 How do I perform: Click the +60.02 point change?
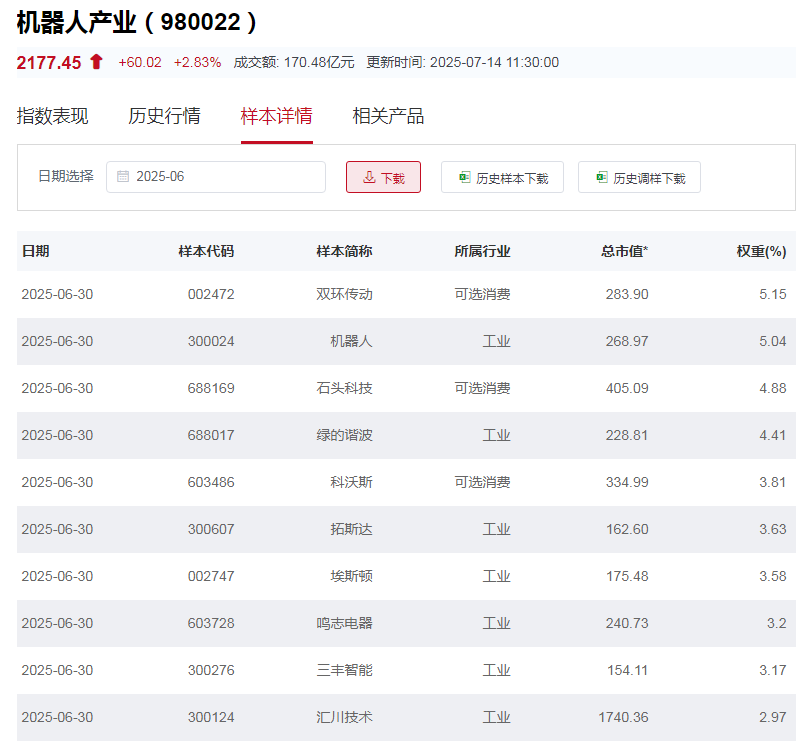click(139, 63)
